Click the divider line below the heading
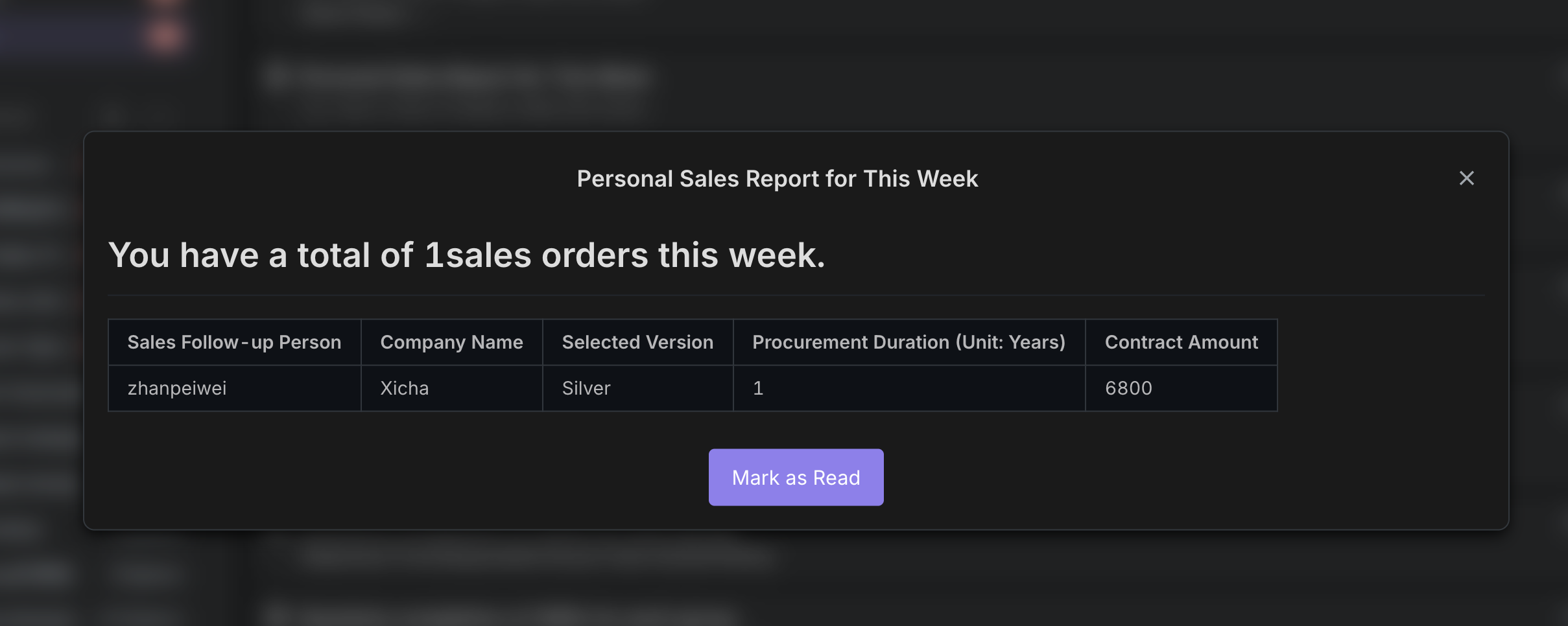Screen dimensions: 1568x626 (796, 296)
